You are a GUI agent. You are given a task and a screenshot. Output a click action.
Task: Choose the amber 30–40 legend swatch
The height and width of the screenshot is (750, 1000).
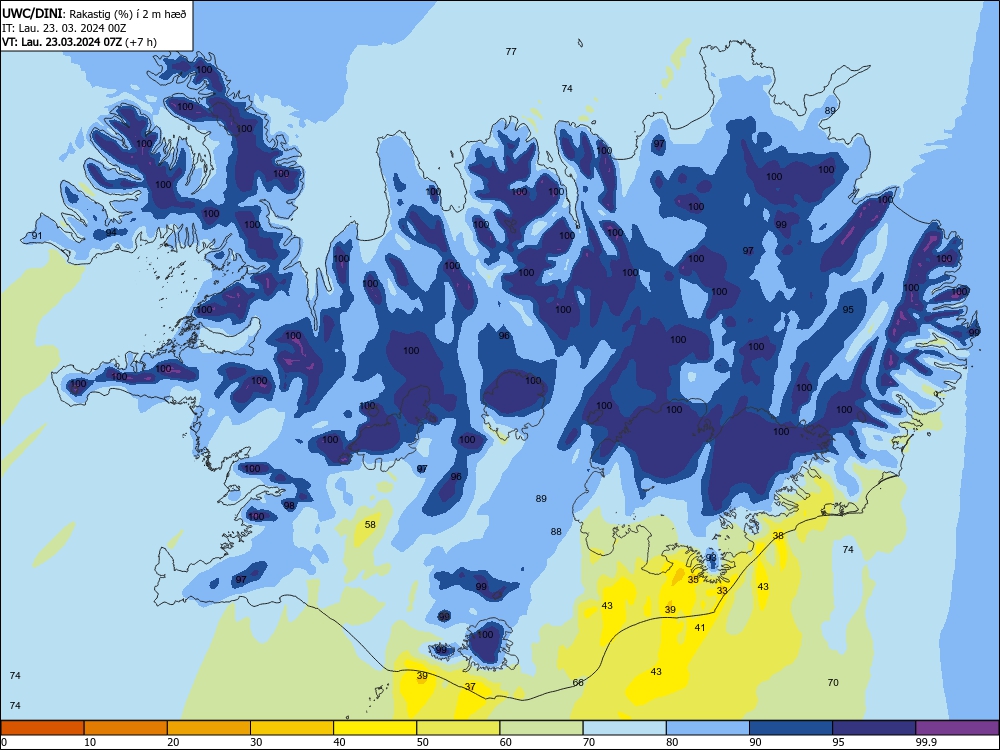tap(292, 728)
